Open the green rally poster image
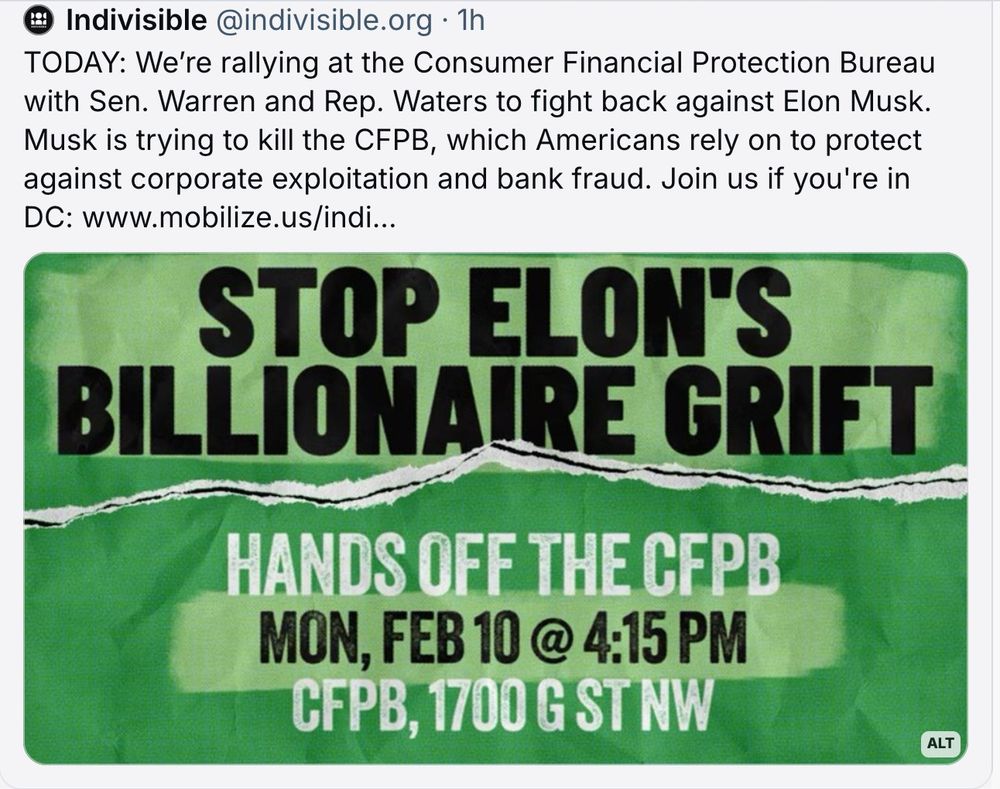 [496, 508]
